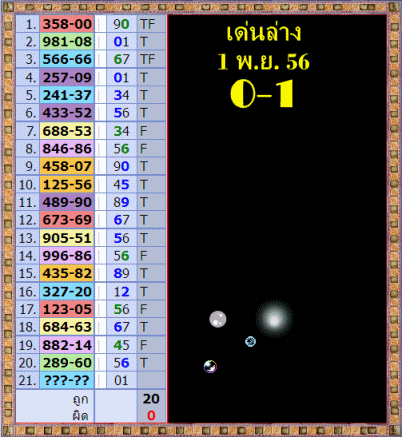
Task: Select the 89 value beside 489-90
Action: pos(121,202)
